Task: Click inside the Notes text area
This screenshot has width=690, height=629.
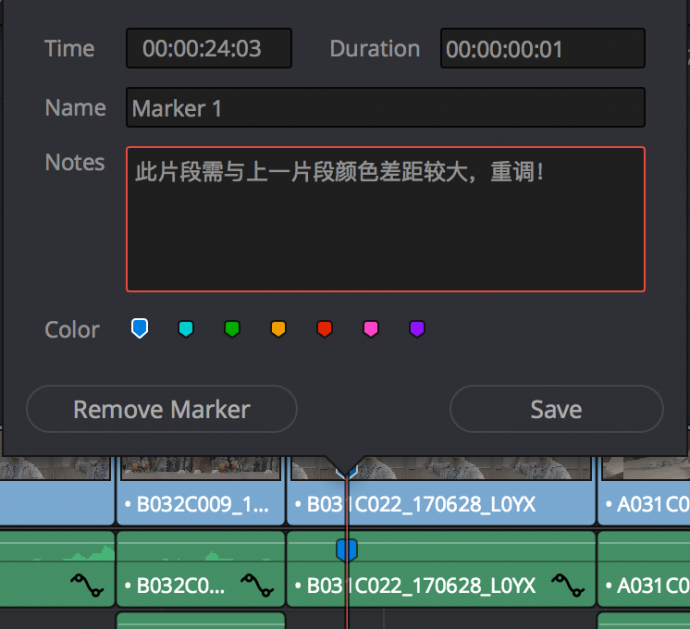Action: coord(385,218)
